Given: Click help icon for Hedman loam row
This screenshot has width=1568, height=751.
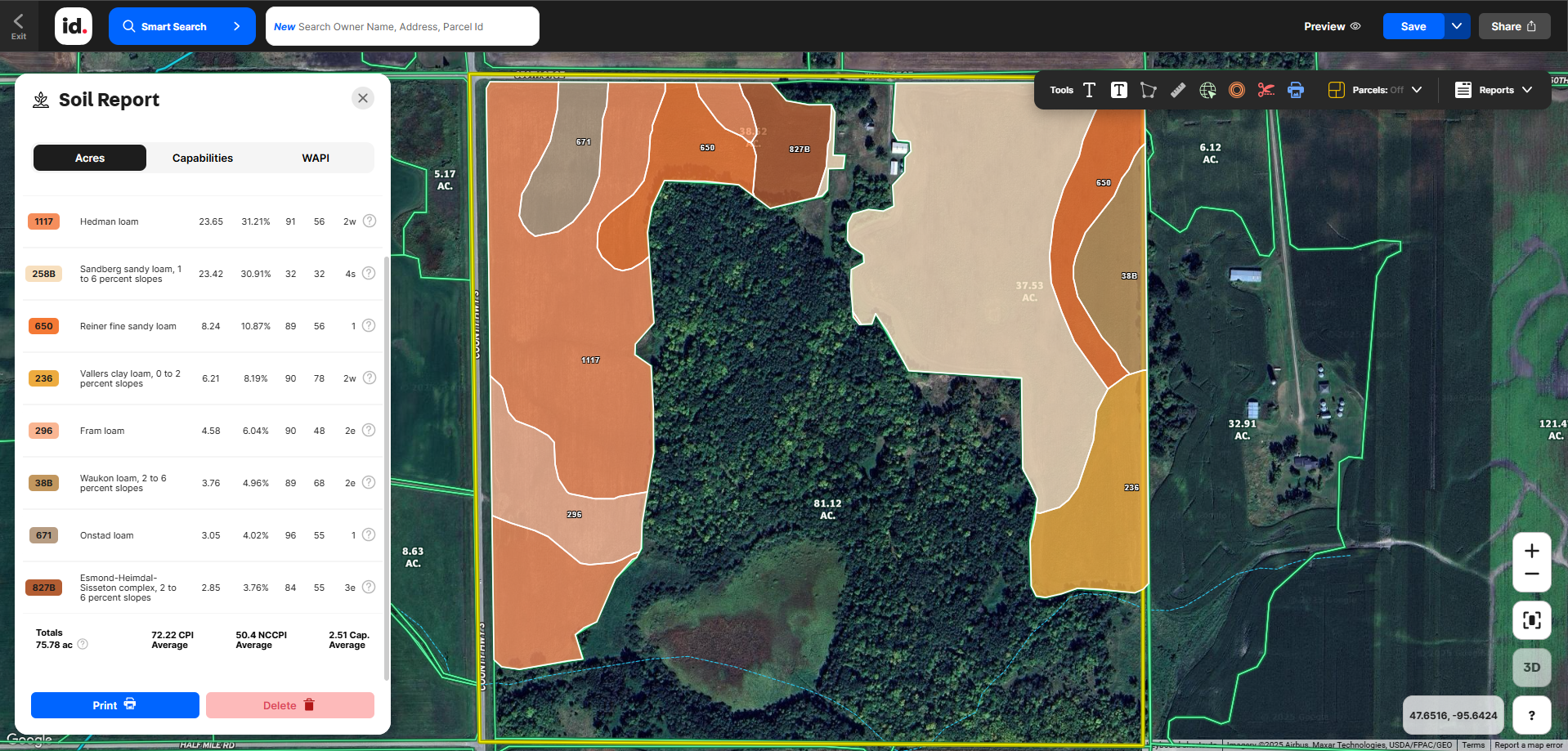Looking at the screenshot, I should pos(370,221).
